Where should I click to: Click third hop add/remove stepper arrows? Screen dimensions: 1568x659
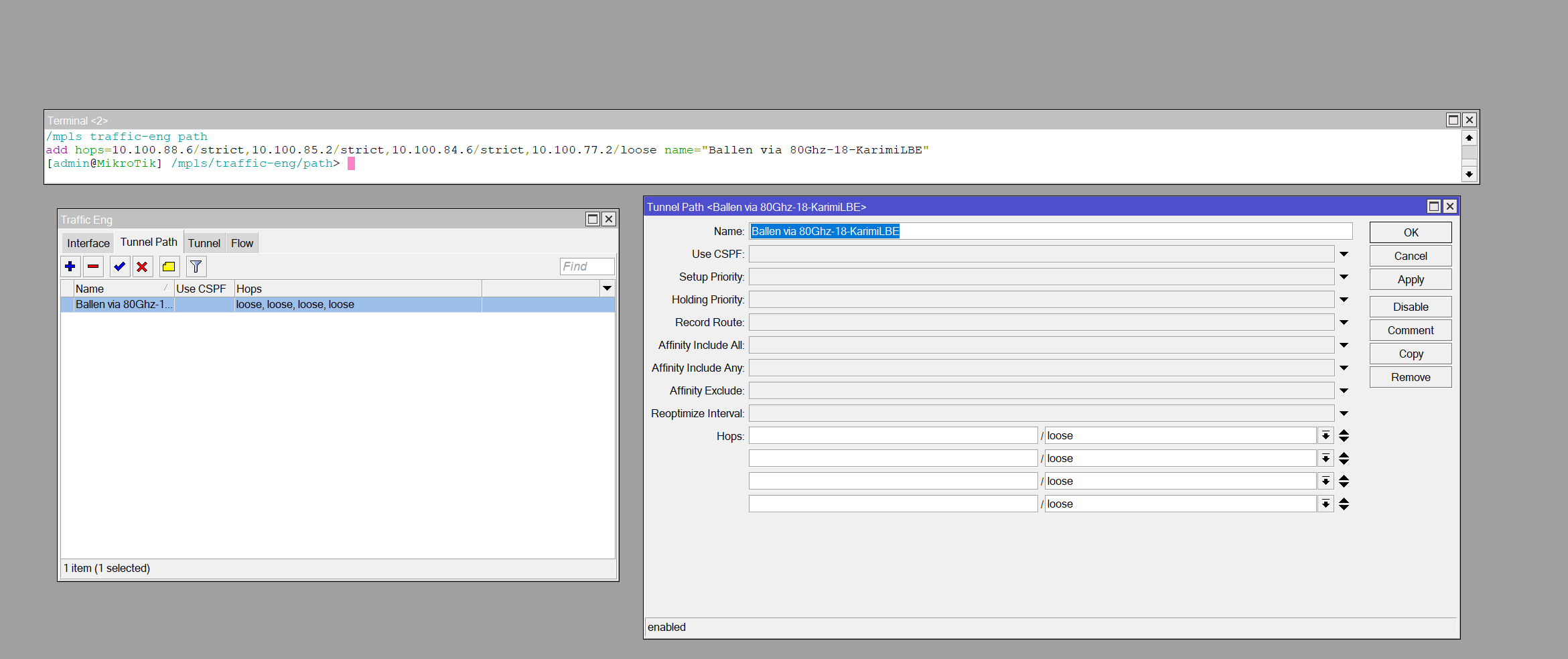point(1344,482)
